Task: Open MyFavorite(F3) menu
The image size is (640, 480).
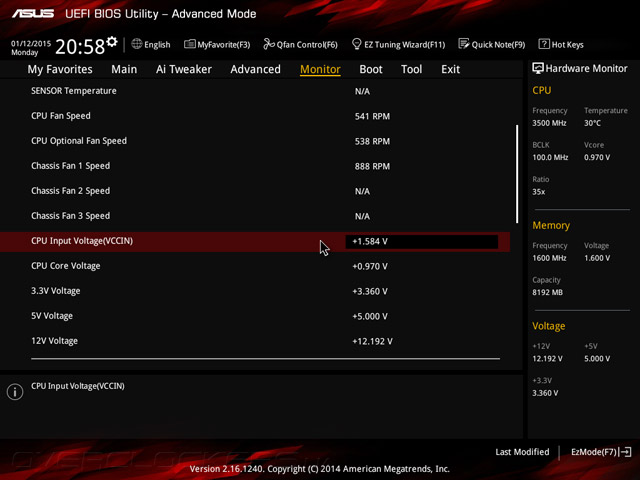Action: [x=217, y=44]
